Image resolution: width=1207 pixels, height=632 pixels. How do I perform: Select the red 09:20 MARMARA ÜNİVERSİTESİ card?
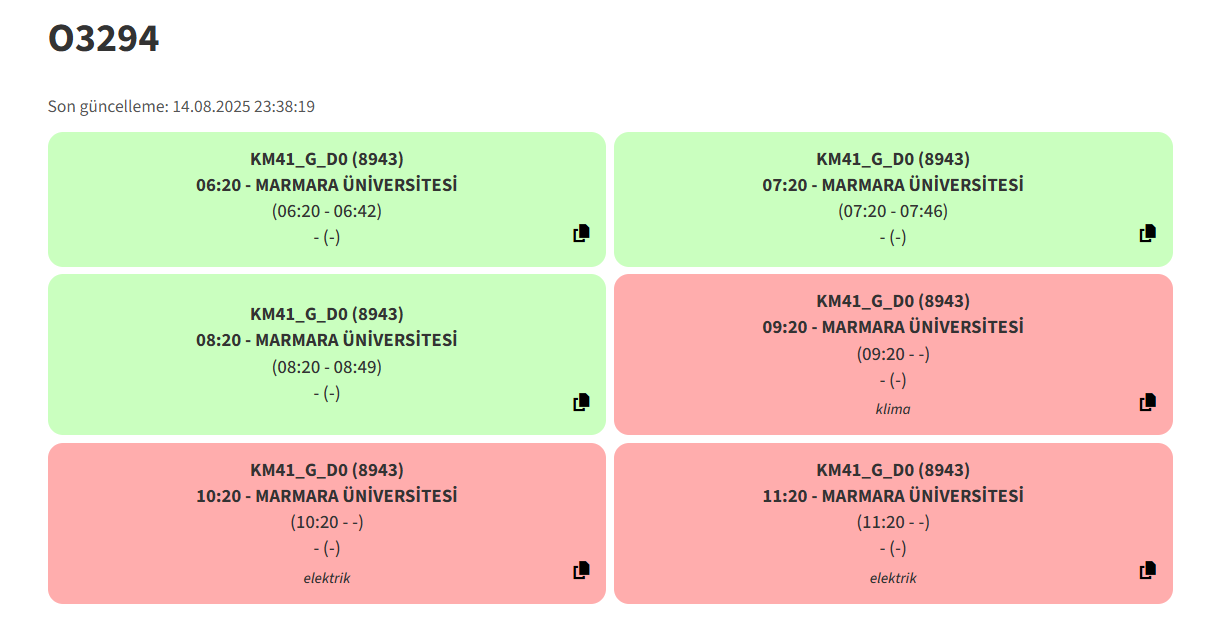click(893, 354)
